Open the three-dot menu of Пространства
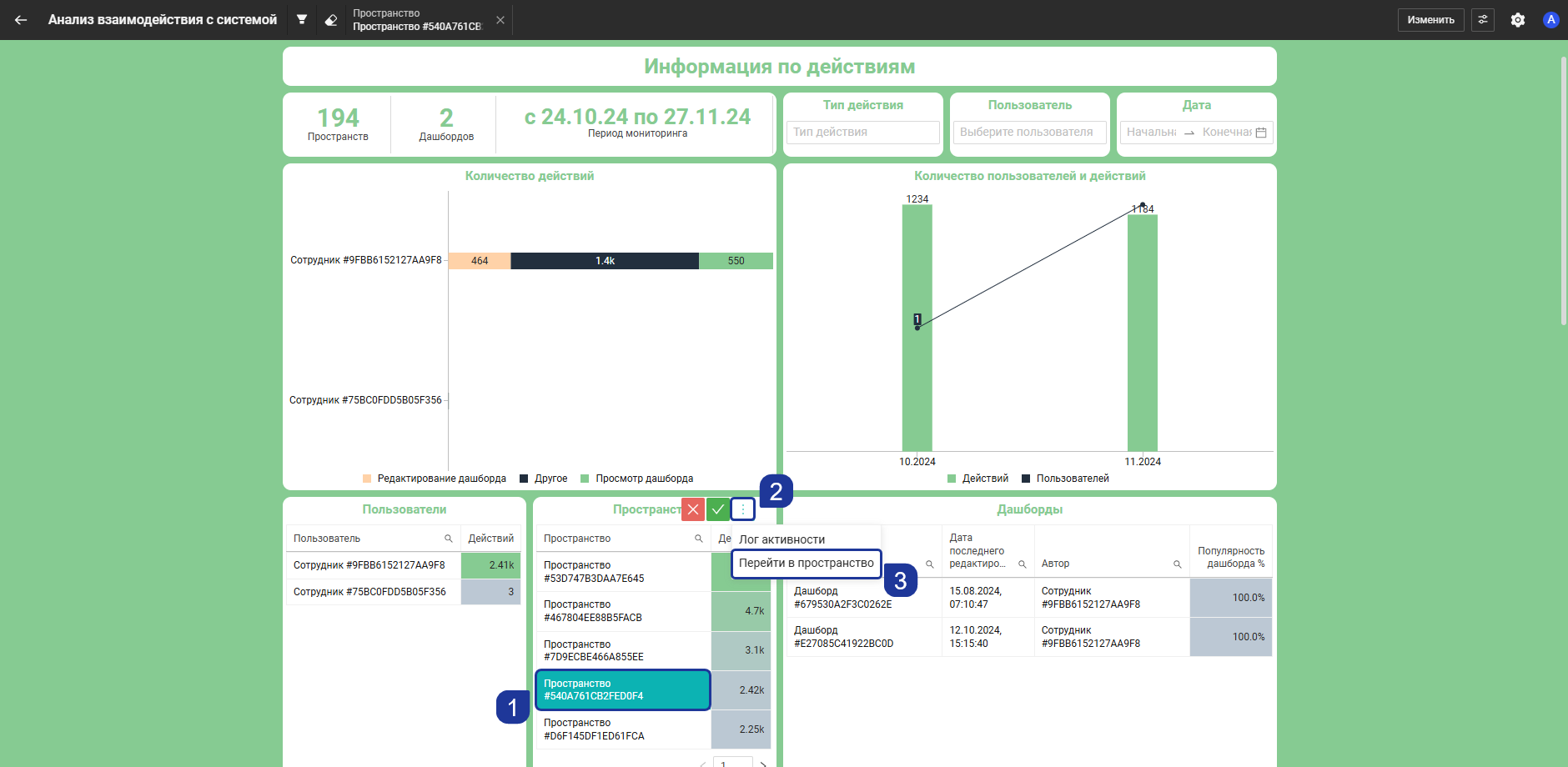Viewport: 1568px width, 767px height. point(743,509)
